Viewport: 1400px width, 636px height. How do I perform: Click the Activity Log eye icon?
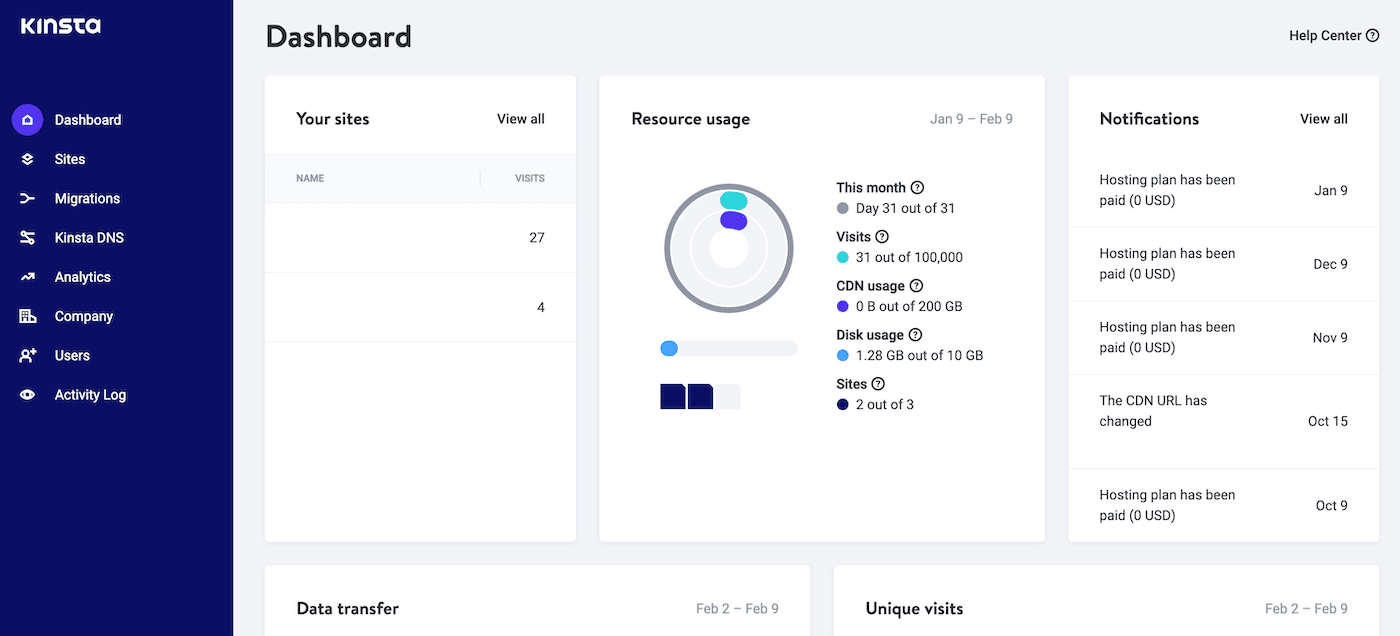tap(27, 395)
